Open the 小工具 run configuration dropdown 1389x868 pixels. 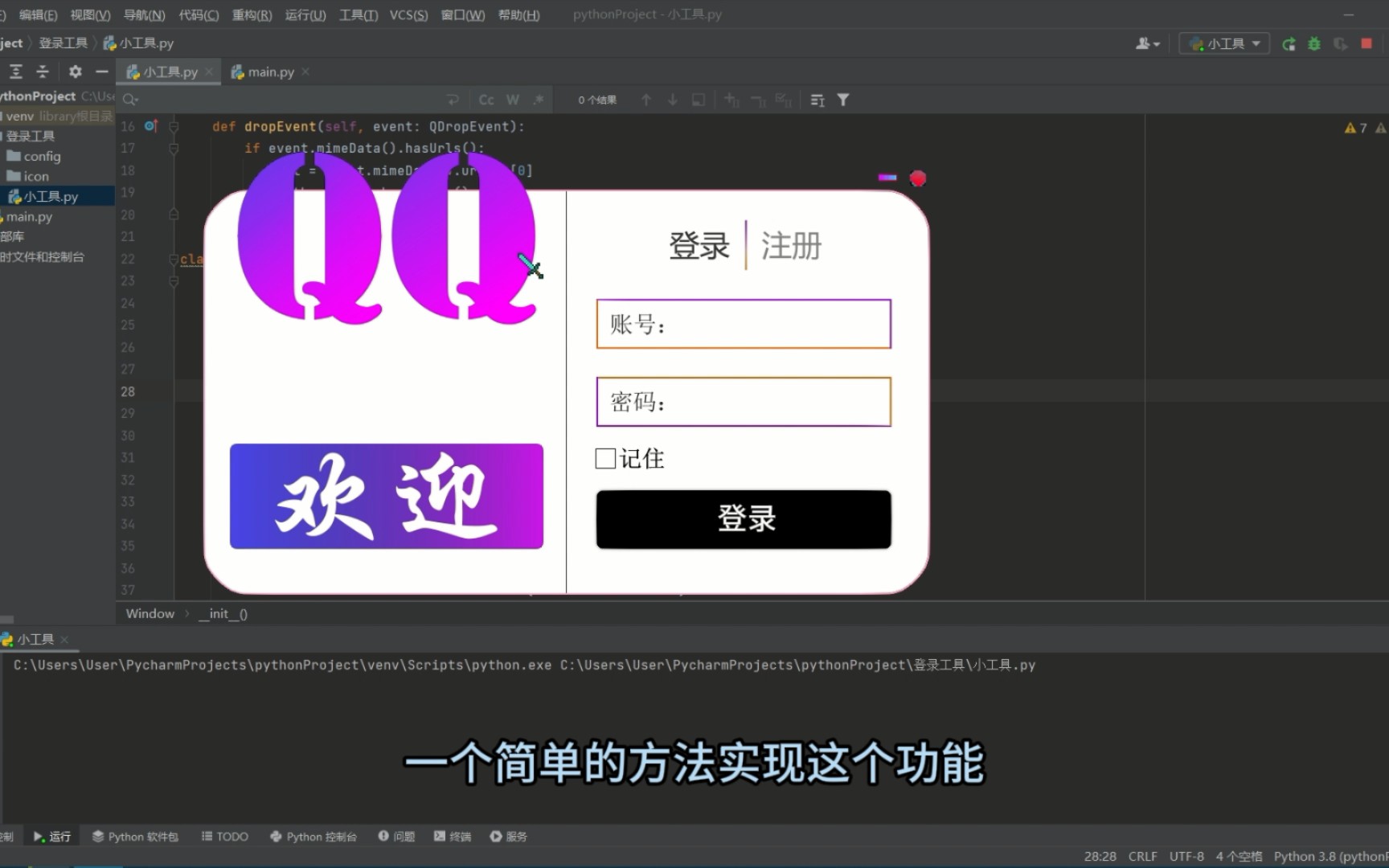pyautogui.click(x=1223, y=43)
